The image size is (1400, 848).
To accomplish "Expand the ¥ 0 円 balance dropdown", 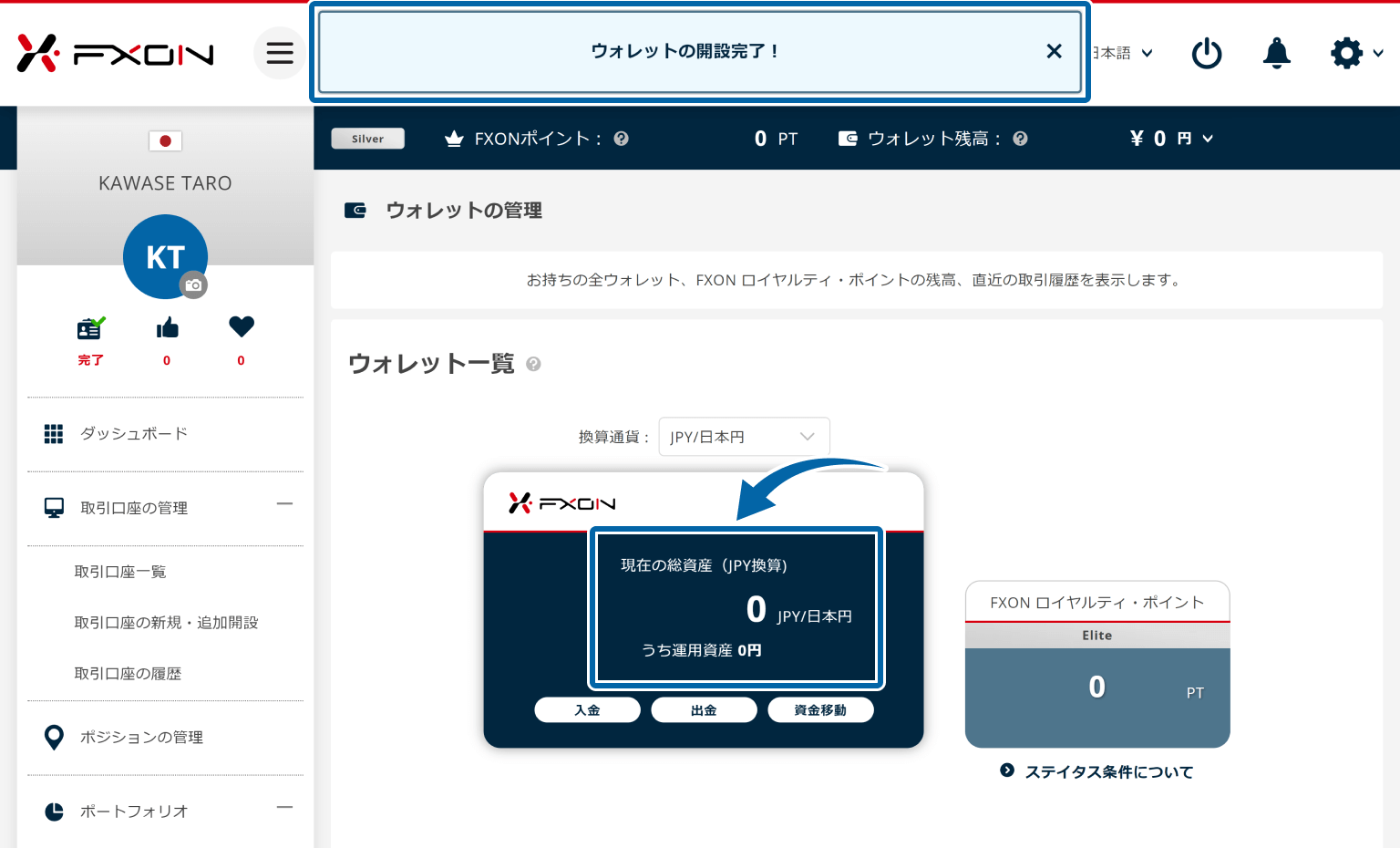I will (x=1171, y=139).
